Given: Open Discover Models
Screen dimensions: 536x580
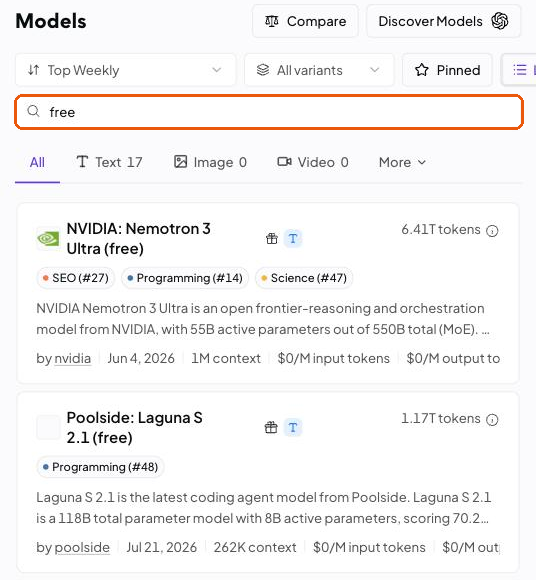Looking at the screenshot, I should coord(443,21).
